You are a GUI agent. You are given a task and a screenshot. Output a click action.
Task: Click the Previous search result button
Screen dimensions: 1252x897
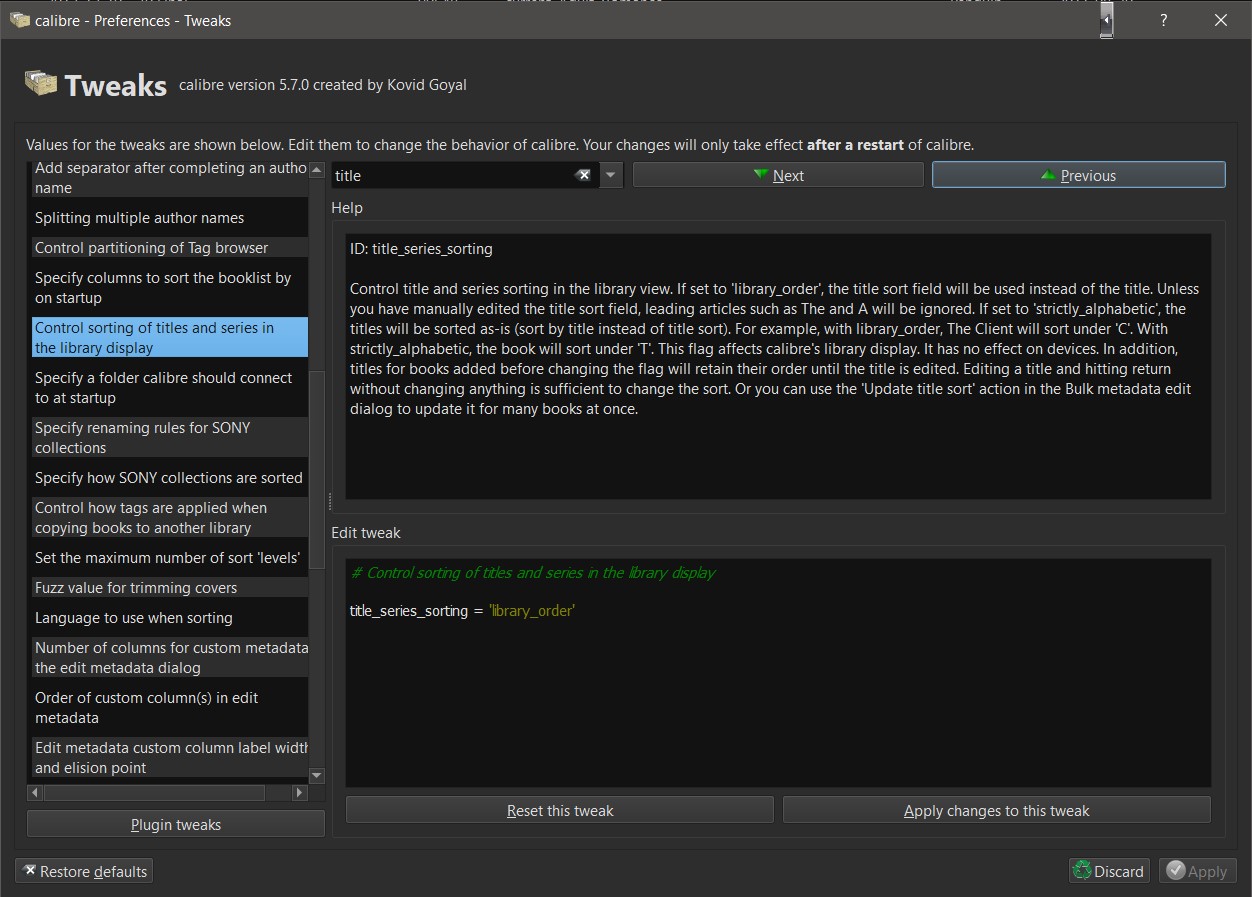pos(1078,175)
